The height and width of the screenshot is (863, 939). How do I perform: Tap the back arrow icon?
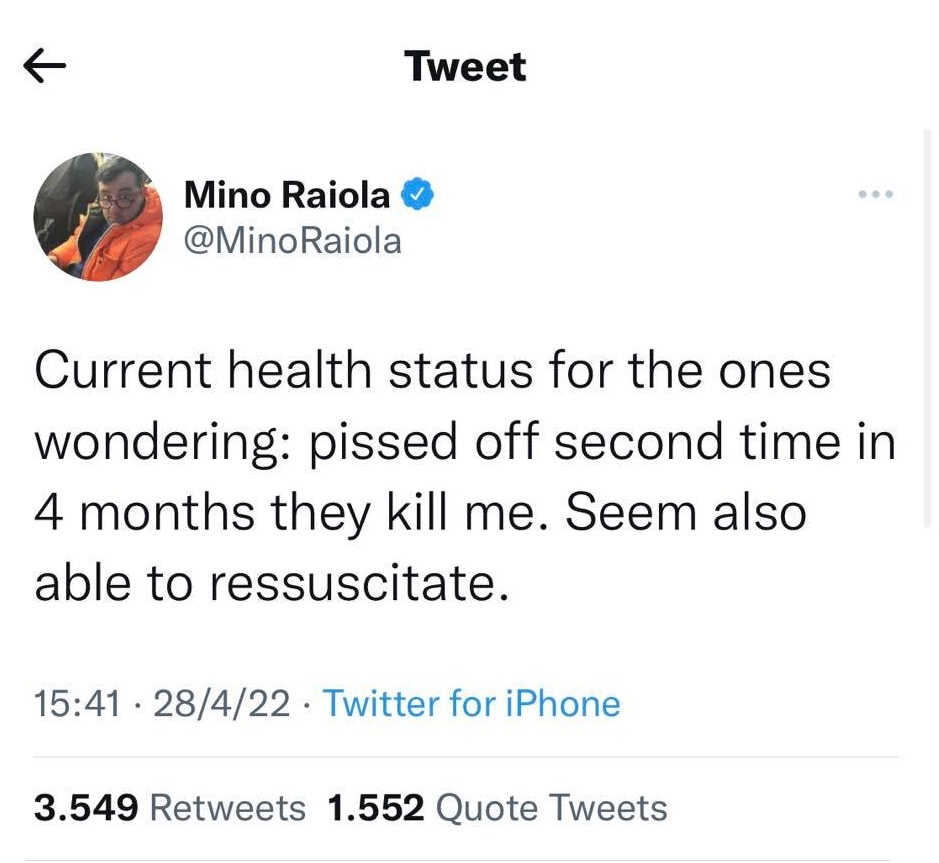[45, 67]
